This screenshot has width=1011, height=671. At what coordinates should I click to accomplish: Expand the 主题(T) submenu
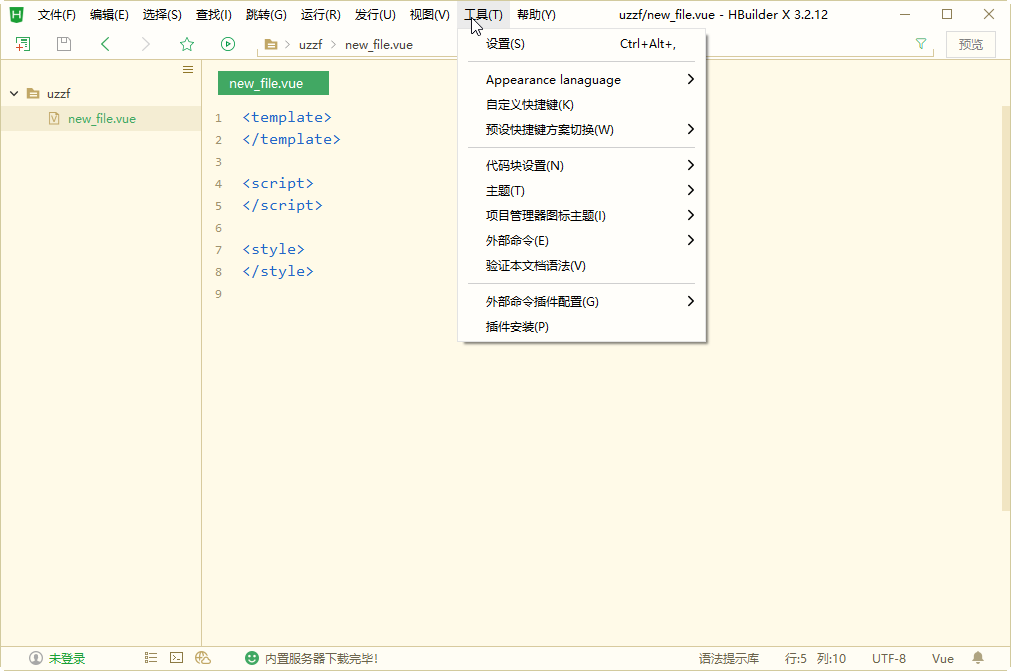pyautogui.click(x=581, y=191)
